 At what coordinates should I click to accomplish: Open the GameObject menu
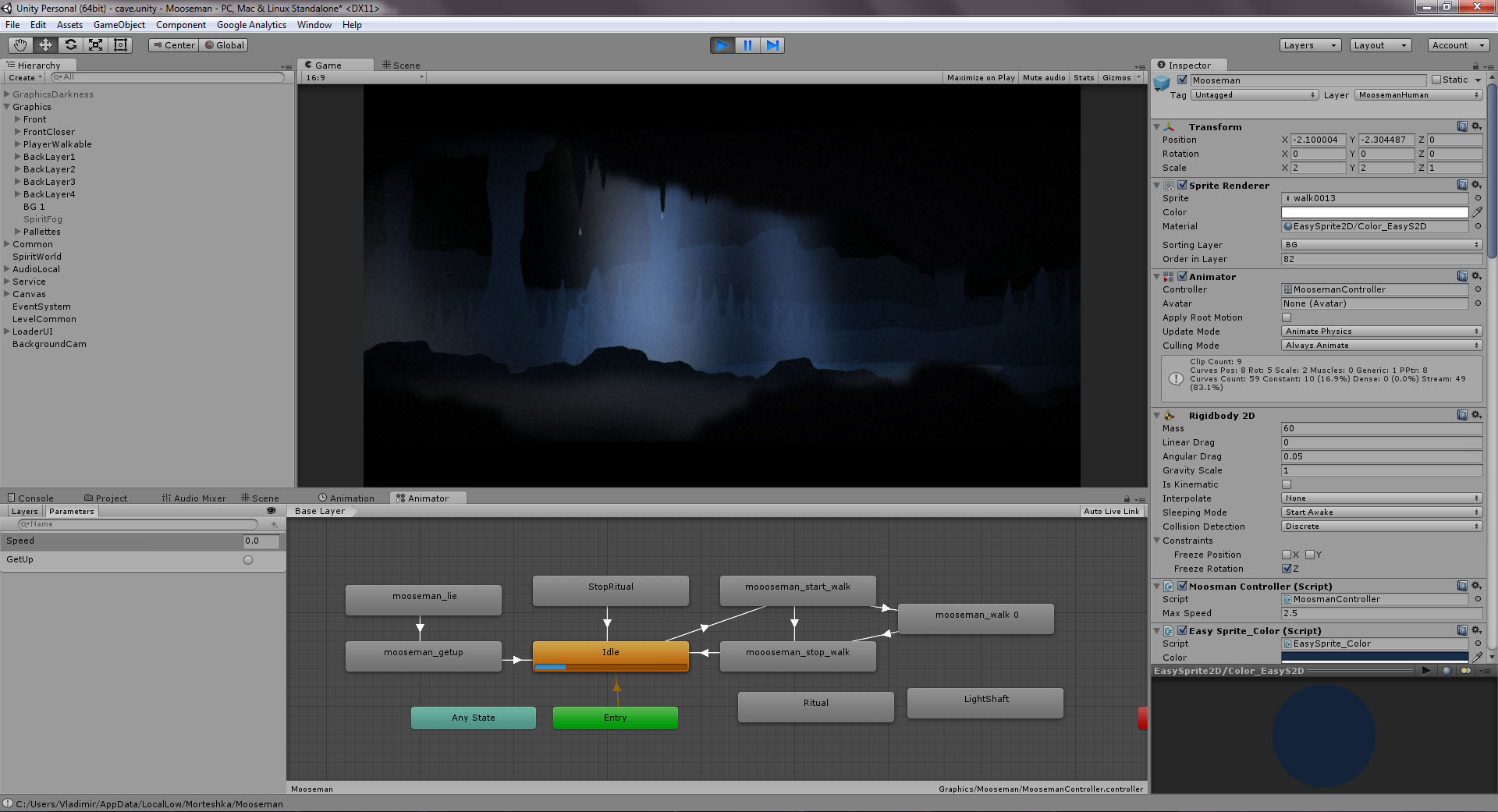pyautogui.click(x=119, y=25)
